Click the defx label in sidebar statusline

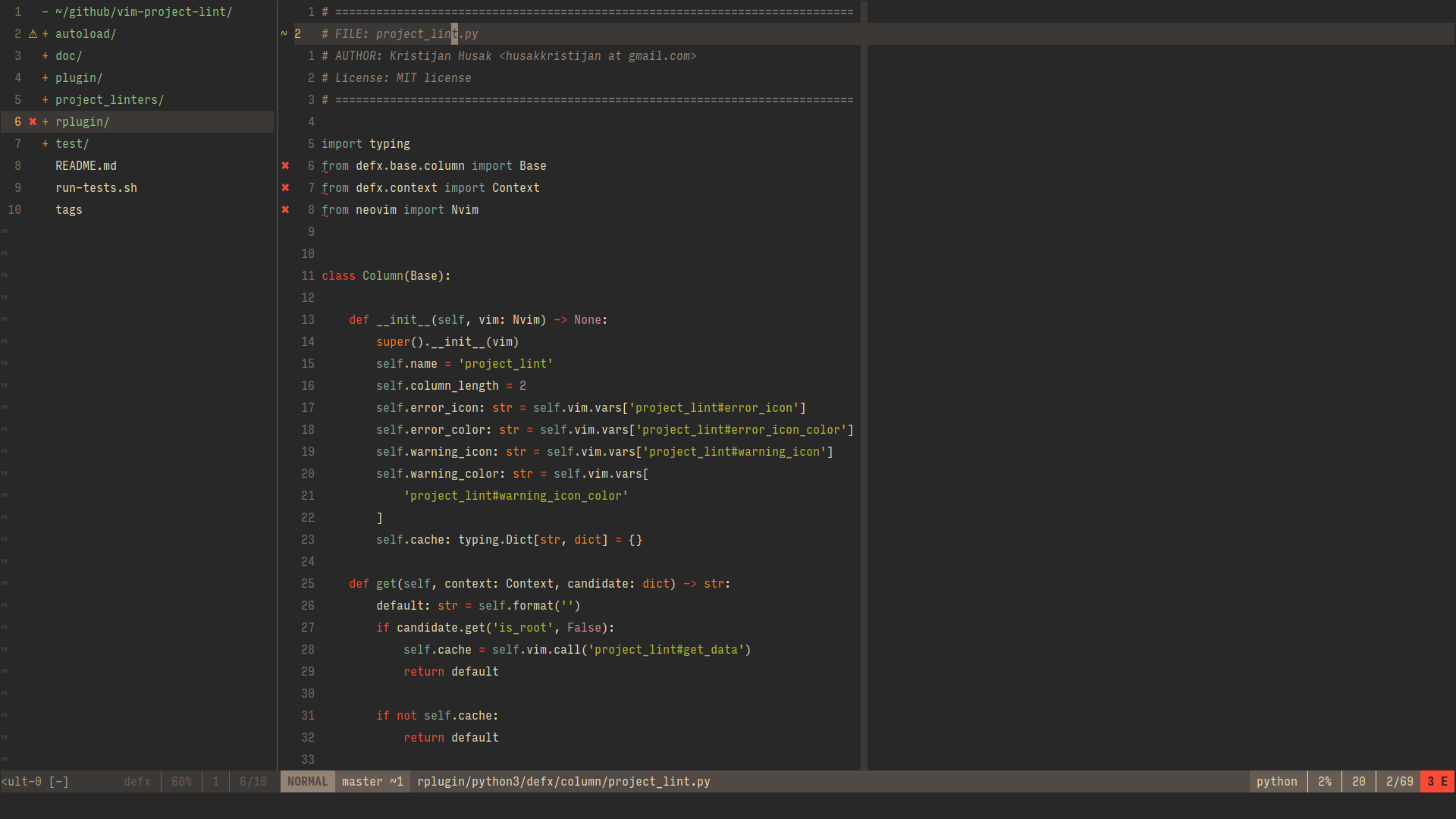tap(137, 782)
